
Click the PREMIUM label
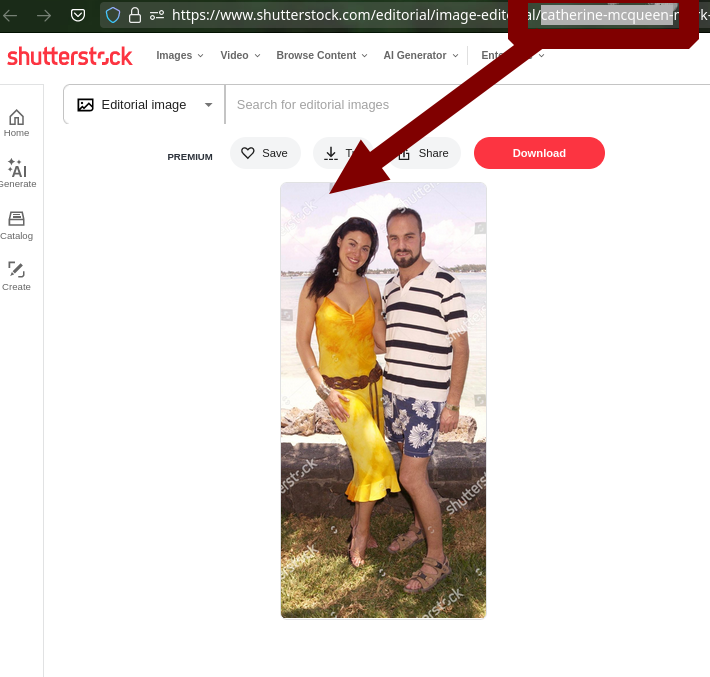(190, 157)
